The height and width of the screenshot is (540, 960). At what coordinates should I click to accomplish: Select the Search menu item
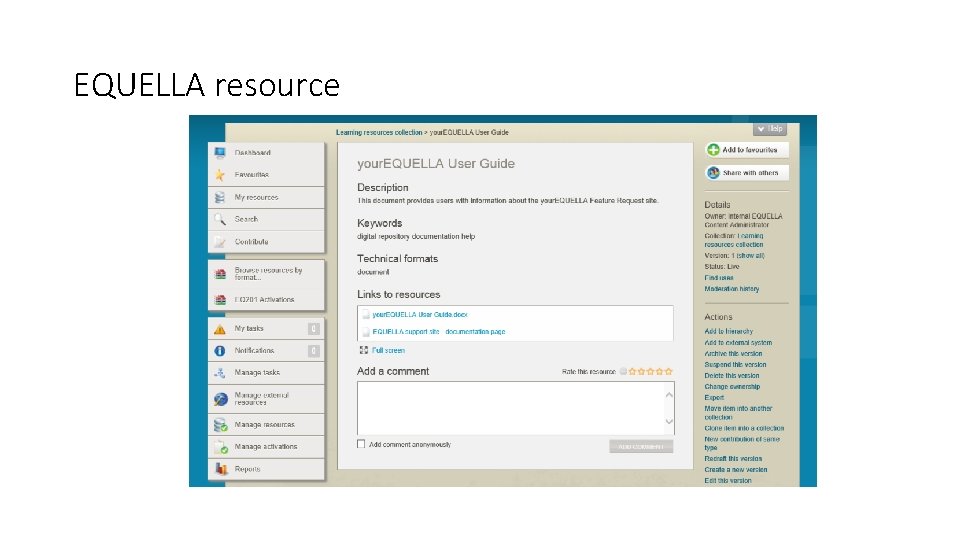tap(266, 219)
